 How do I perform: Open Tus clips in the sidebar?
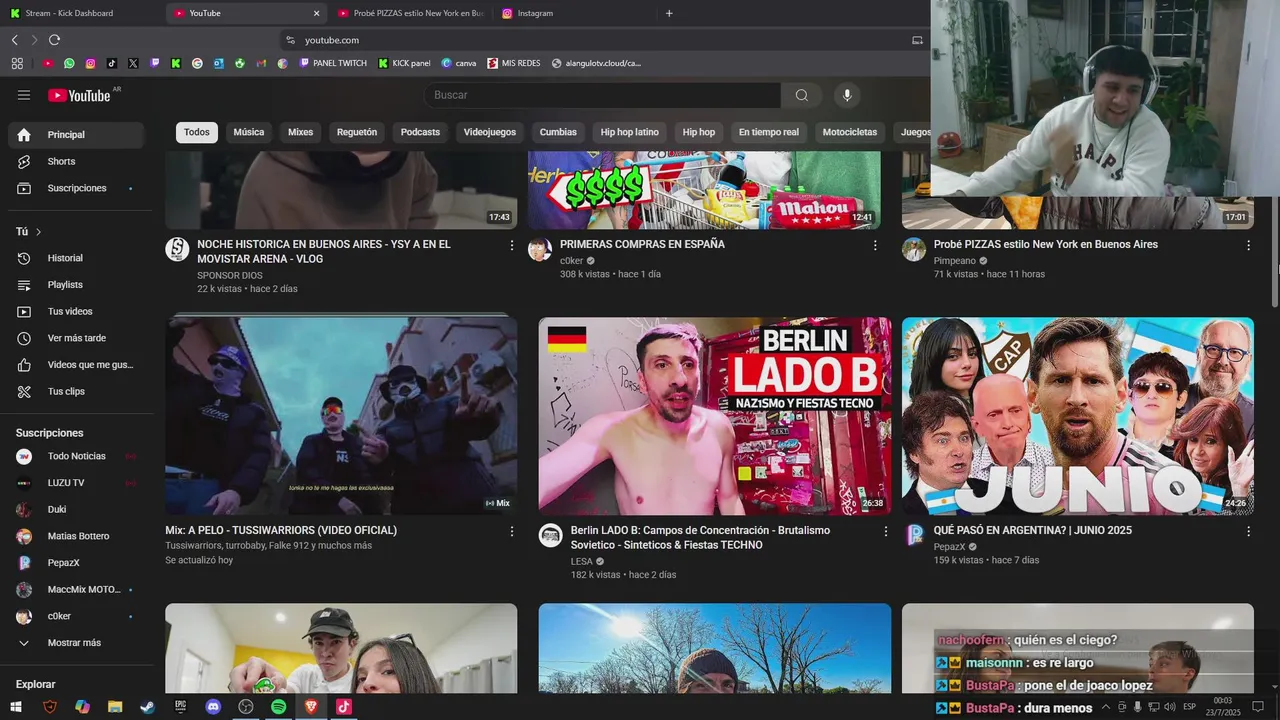[x=76, y=391]
